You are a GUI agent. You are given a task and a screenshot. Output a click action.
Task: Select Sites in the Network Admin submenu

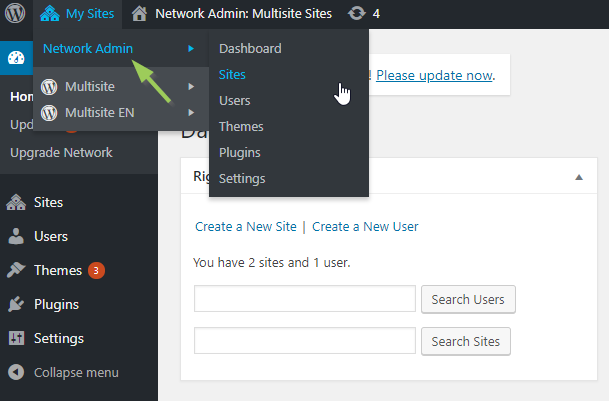coord(232,74)
